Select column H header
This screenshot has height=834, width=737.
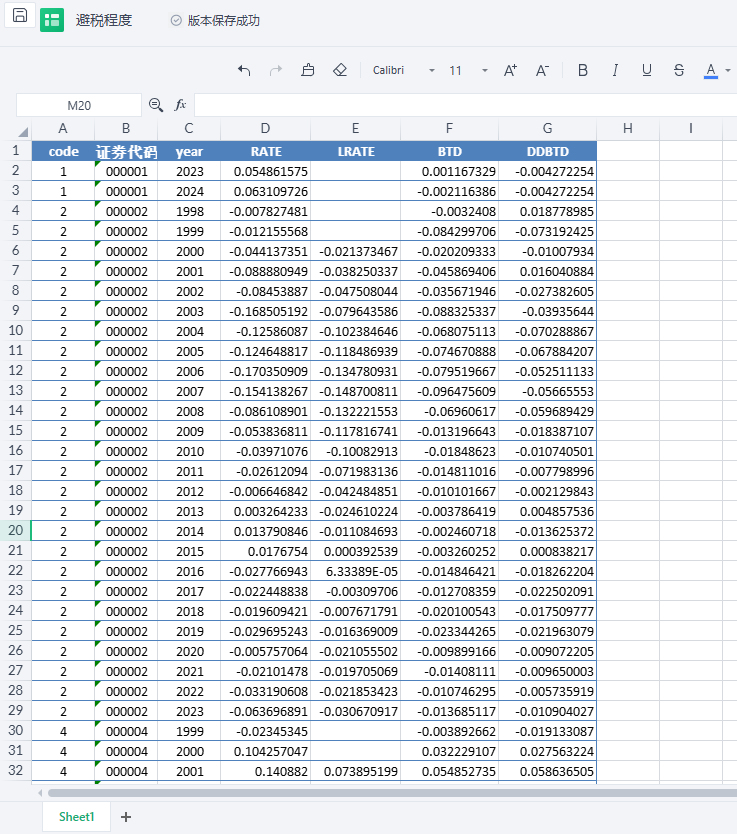627,128
